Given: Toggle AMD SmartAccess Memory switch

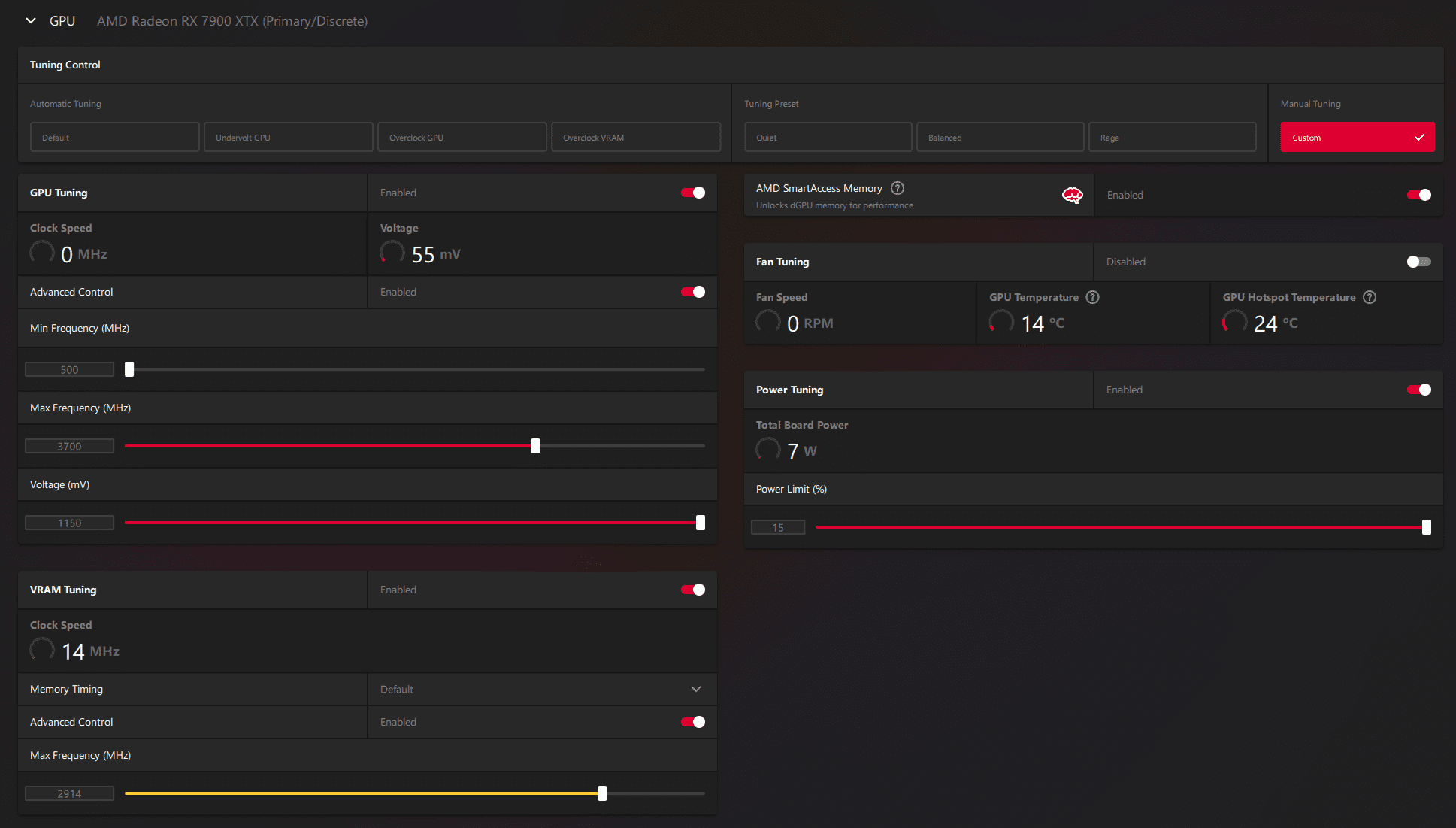Looking at the screenshot, I should (x=1419, y=195).
